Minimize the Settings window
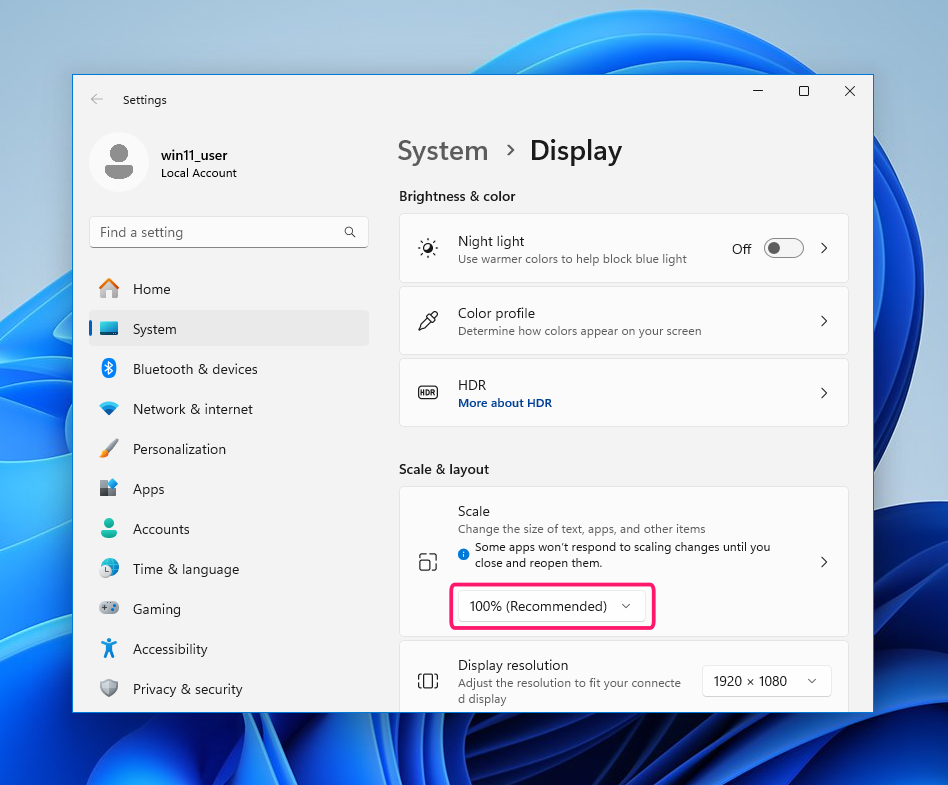The image size is (948, 785). click(x=758, y=91)
